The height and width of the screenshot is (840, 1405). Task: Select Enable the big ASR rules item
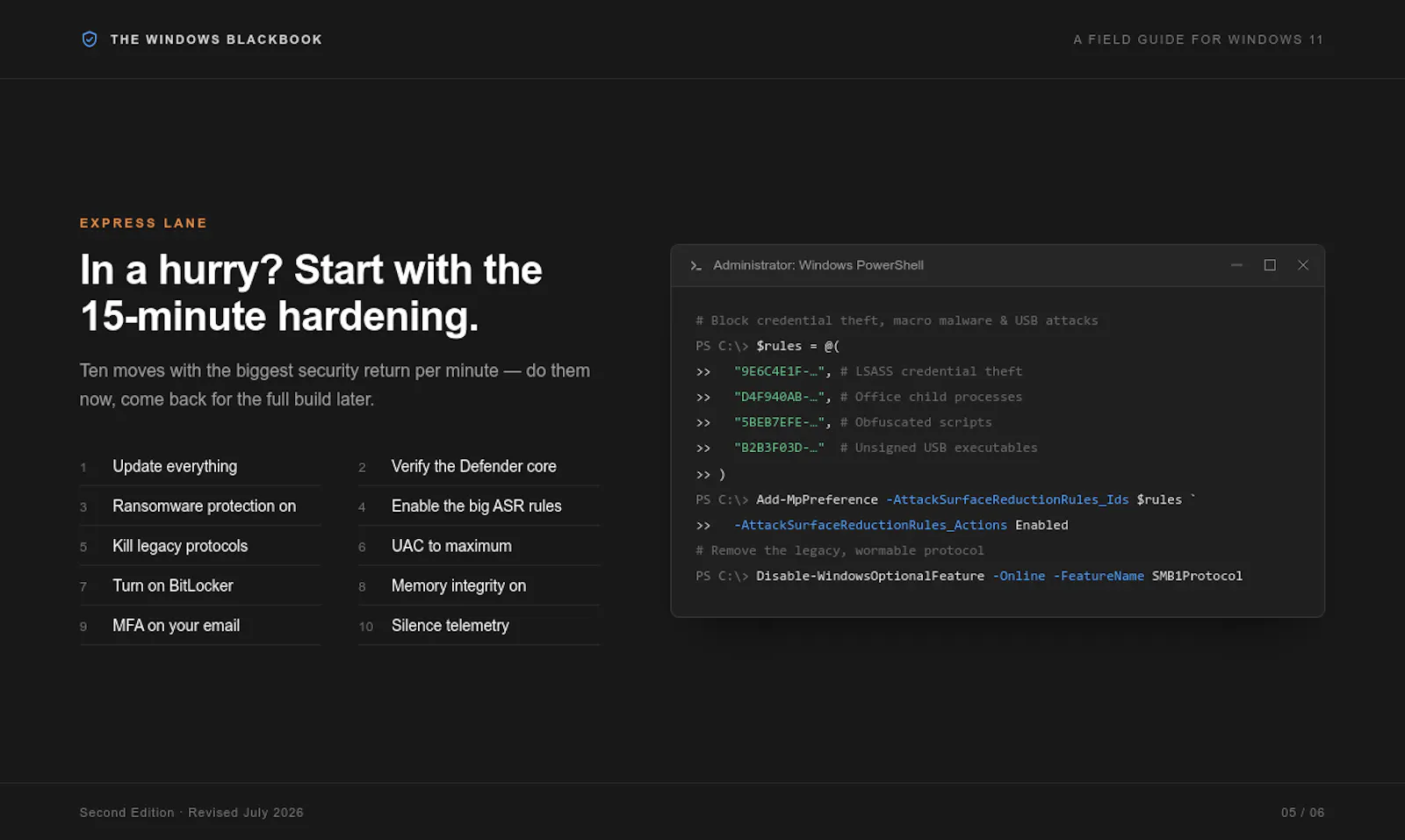coord(479,506)
